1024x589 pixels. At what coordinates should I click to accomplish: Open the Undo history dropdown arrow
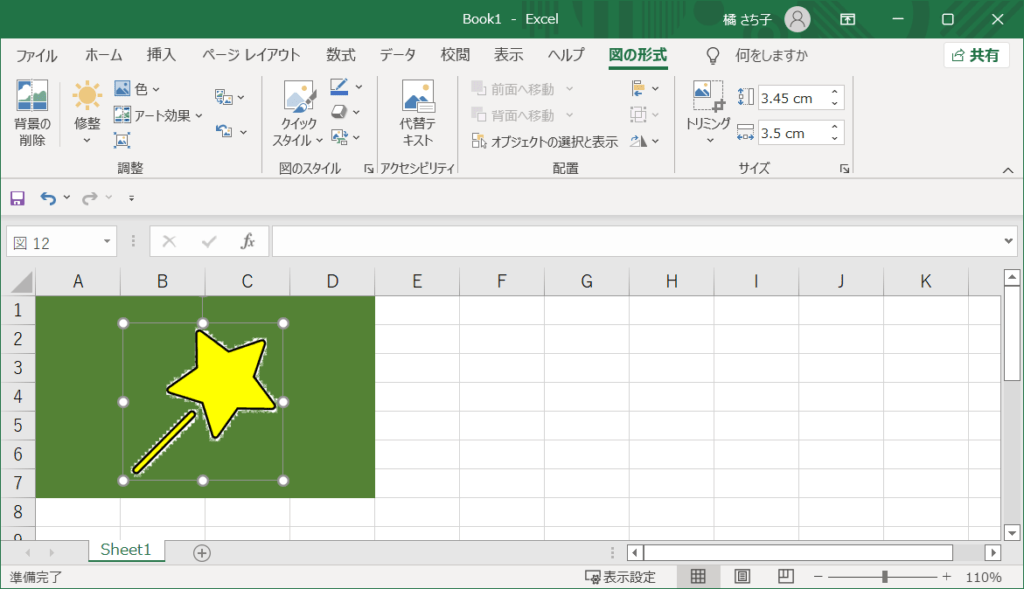pyautogui.click(x=67, y=198)
